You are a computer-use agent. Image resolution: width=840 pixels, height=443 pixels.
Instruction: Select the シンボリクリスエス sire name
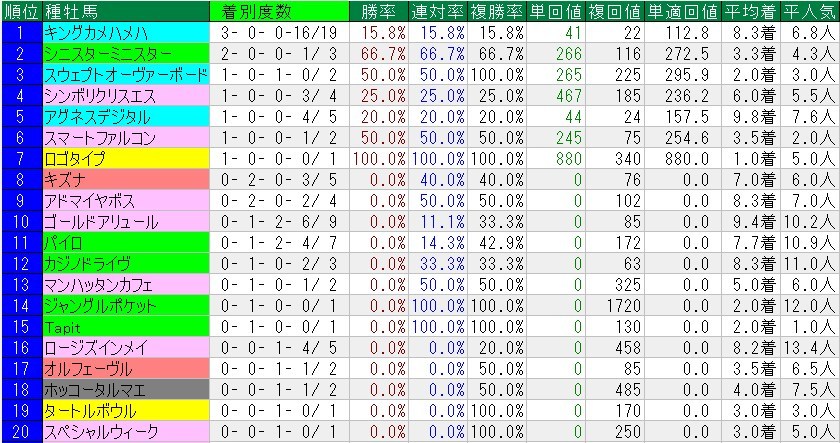(126, 95)
